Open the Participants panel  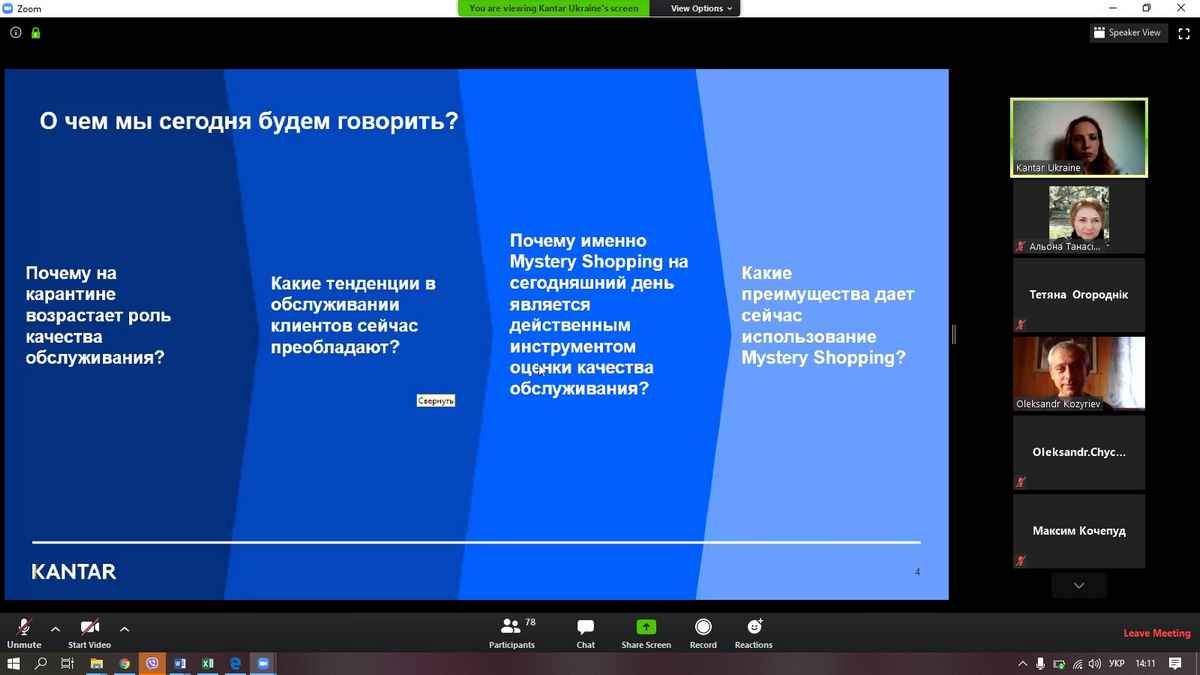[x=512, y=632]
